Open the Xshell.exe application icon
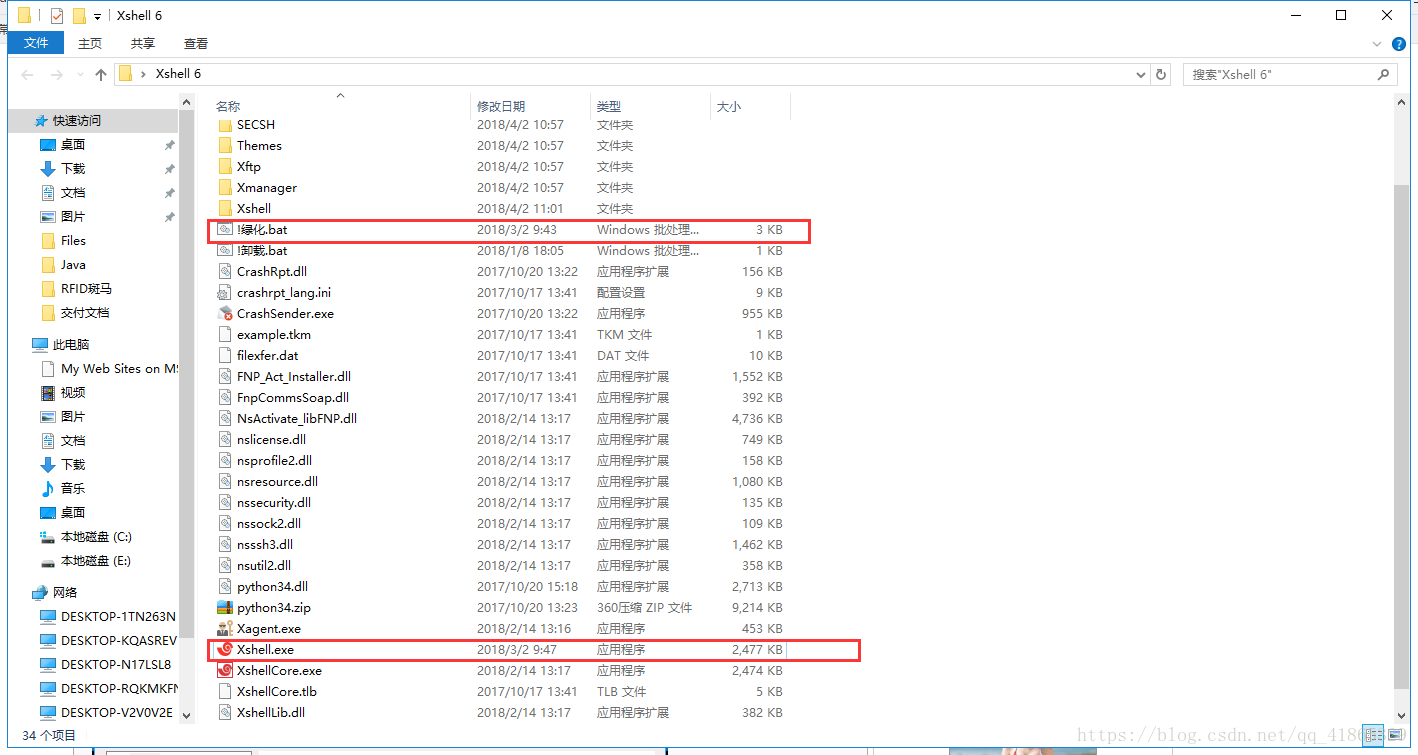The image size is (1418, 755). pos(225,650)
